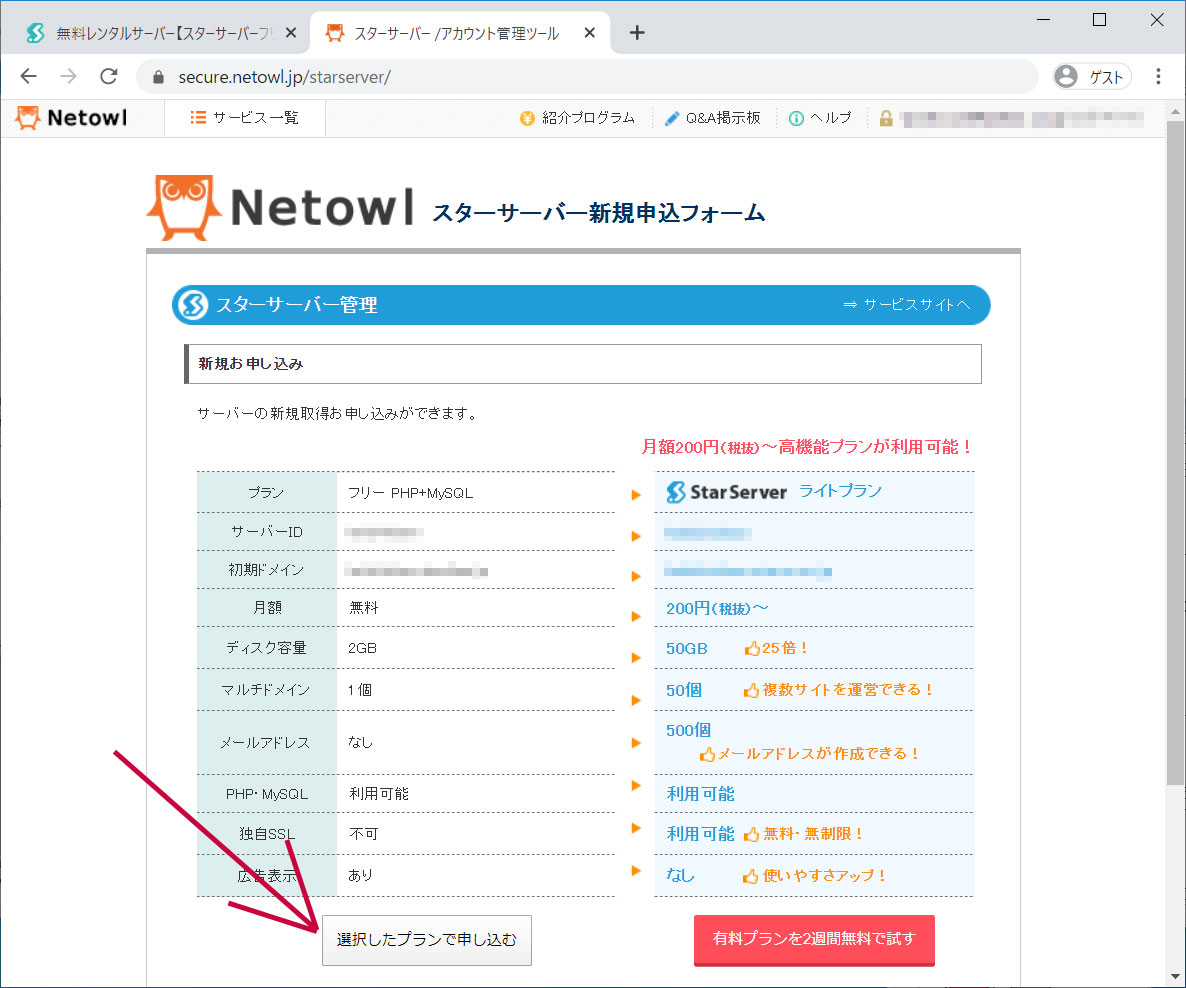Open a new browser tab with plus
Image resolution: width=1186 pixels, height=988 pixels.
point(637,33)
